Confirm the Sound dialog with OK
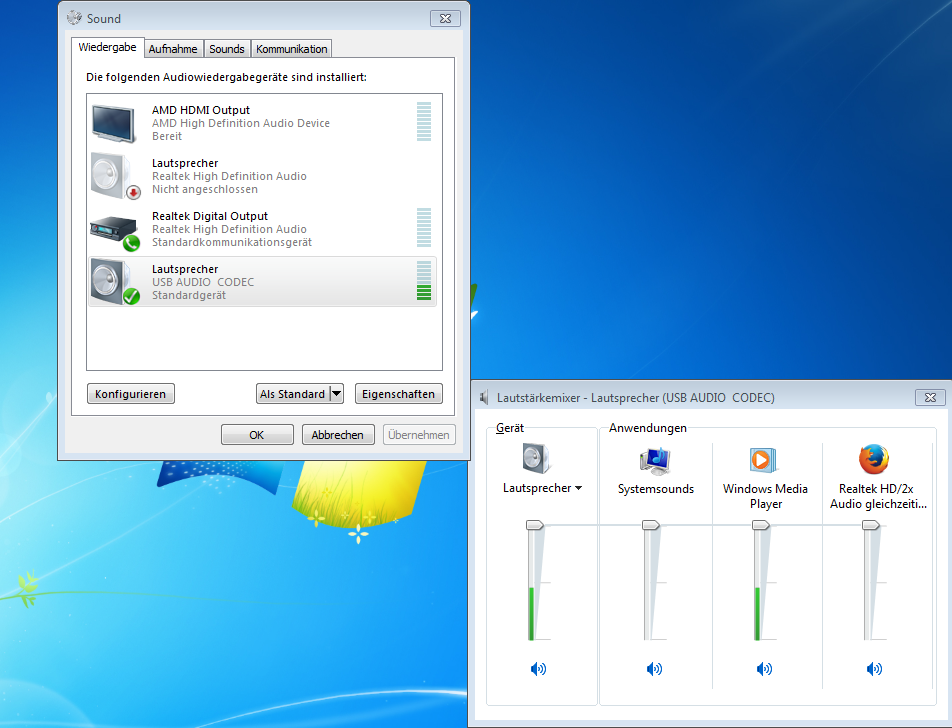The width and height of the screenshot is (952, 728). (x=257, y=435)
